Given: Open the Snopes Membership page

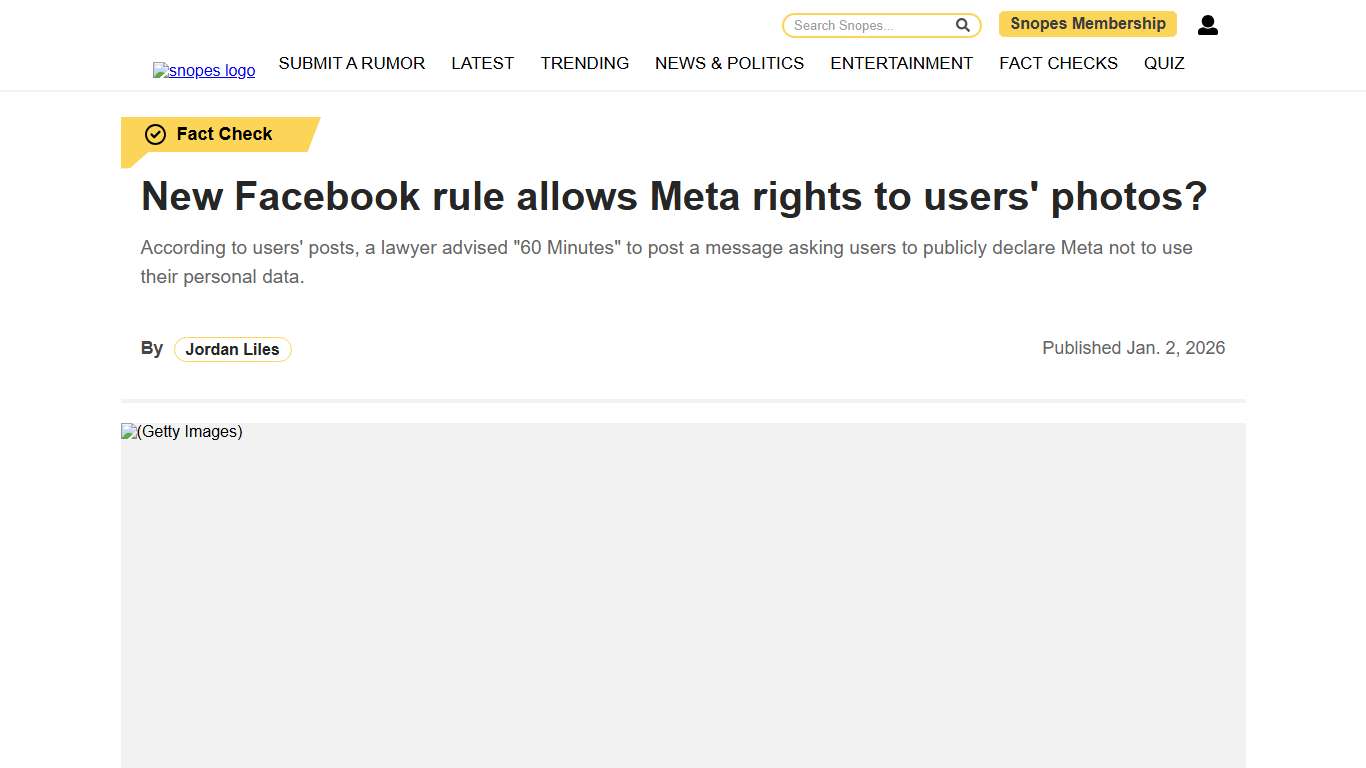Looking at the screenshot, I should click(1087, 23).
